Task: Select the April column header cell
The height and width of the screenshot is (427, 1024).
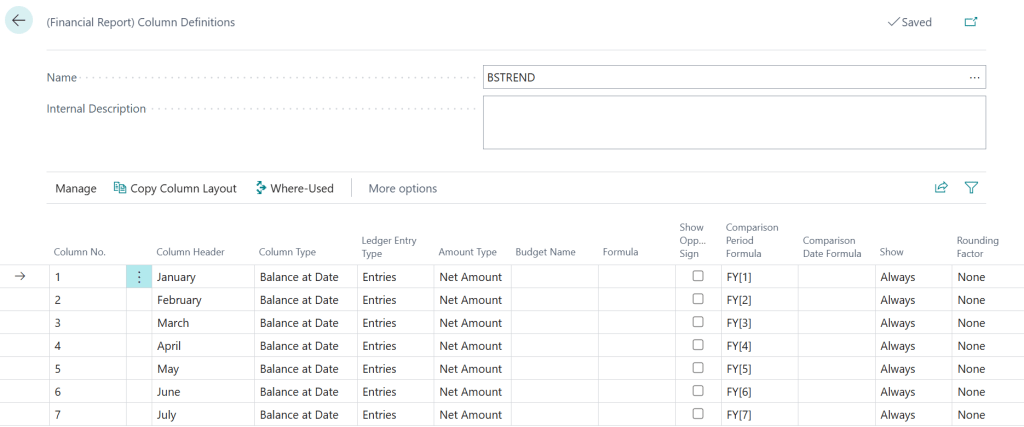Action: click(203, 345)
